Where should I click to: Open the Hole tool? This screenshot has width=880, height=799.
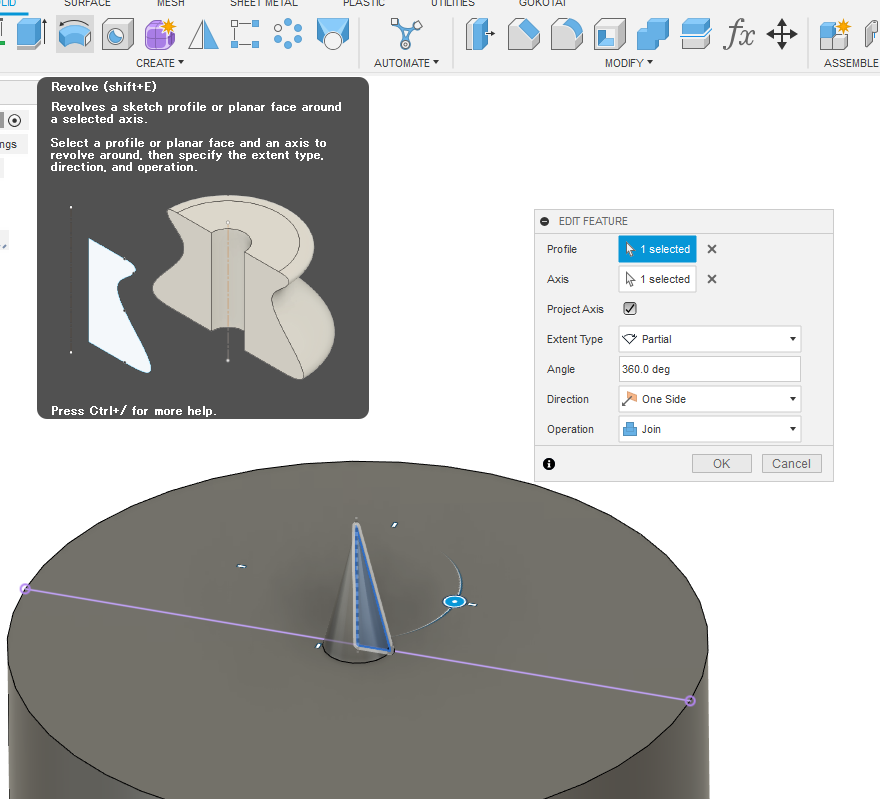[x=118, y=35]
